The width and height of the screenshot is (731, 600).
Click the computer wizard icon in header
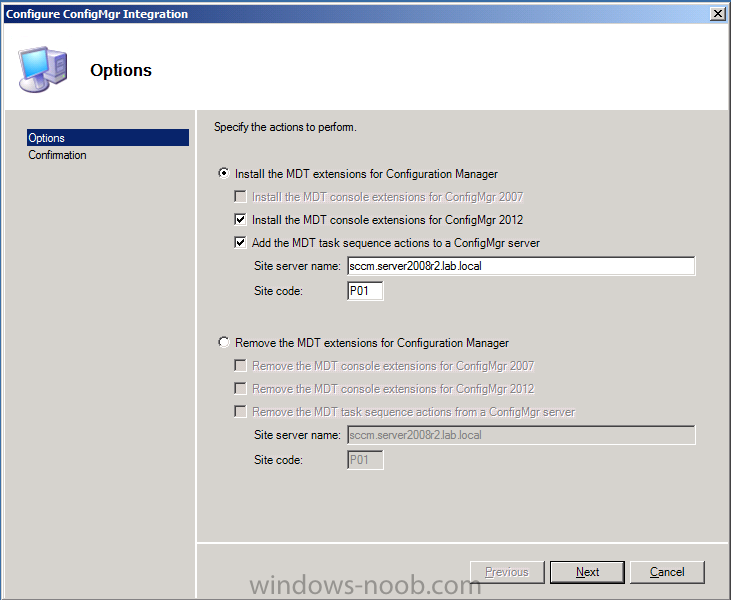click(x=43, y=69)
